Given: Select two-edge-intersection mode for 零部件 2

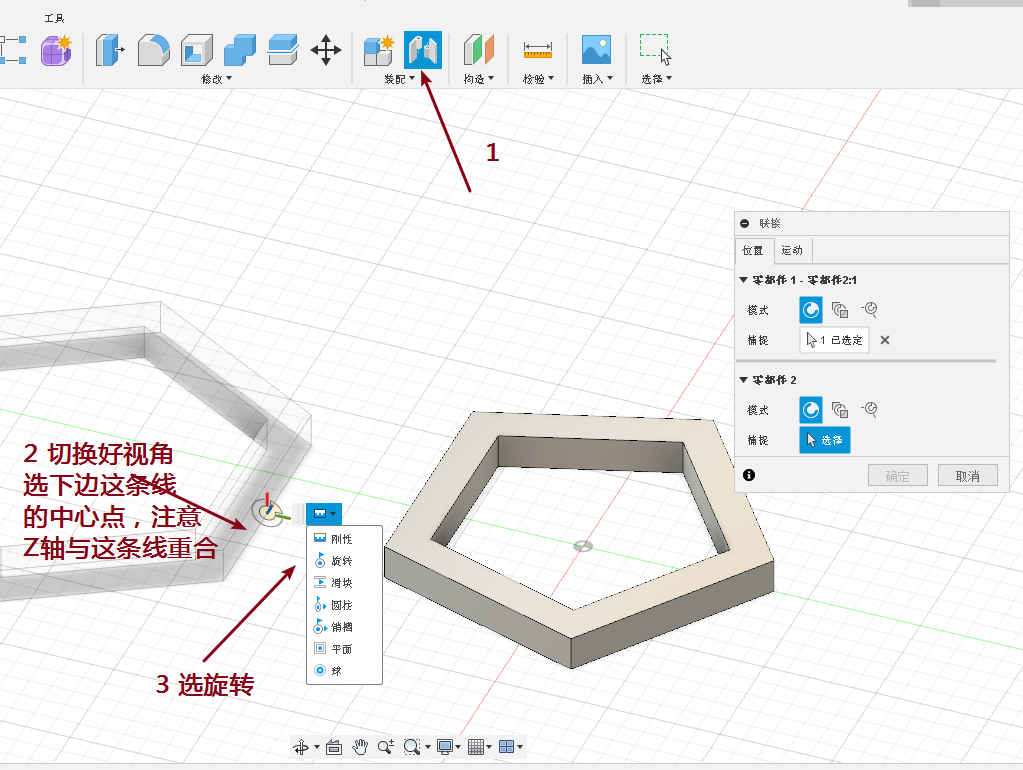Looking at the screenshot, I should 869,409.
